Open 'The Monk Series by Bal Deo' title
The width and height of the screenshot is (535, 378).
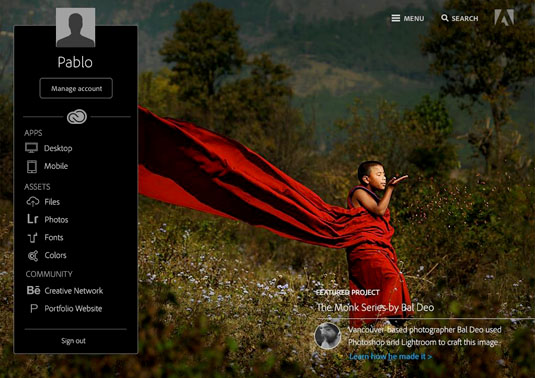click(x=375, y=307)
